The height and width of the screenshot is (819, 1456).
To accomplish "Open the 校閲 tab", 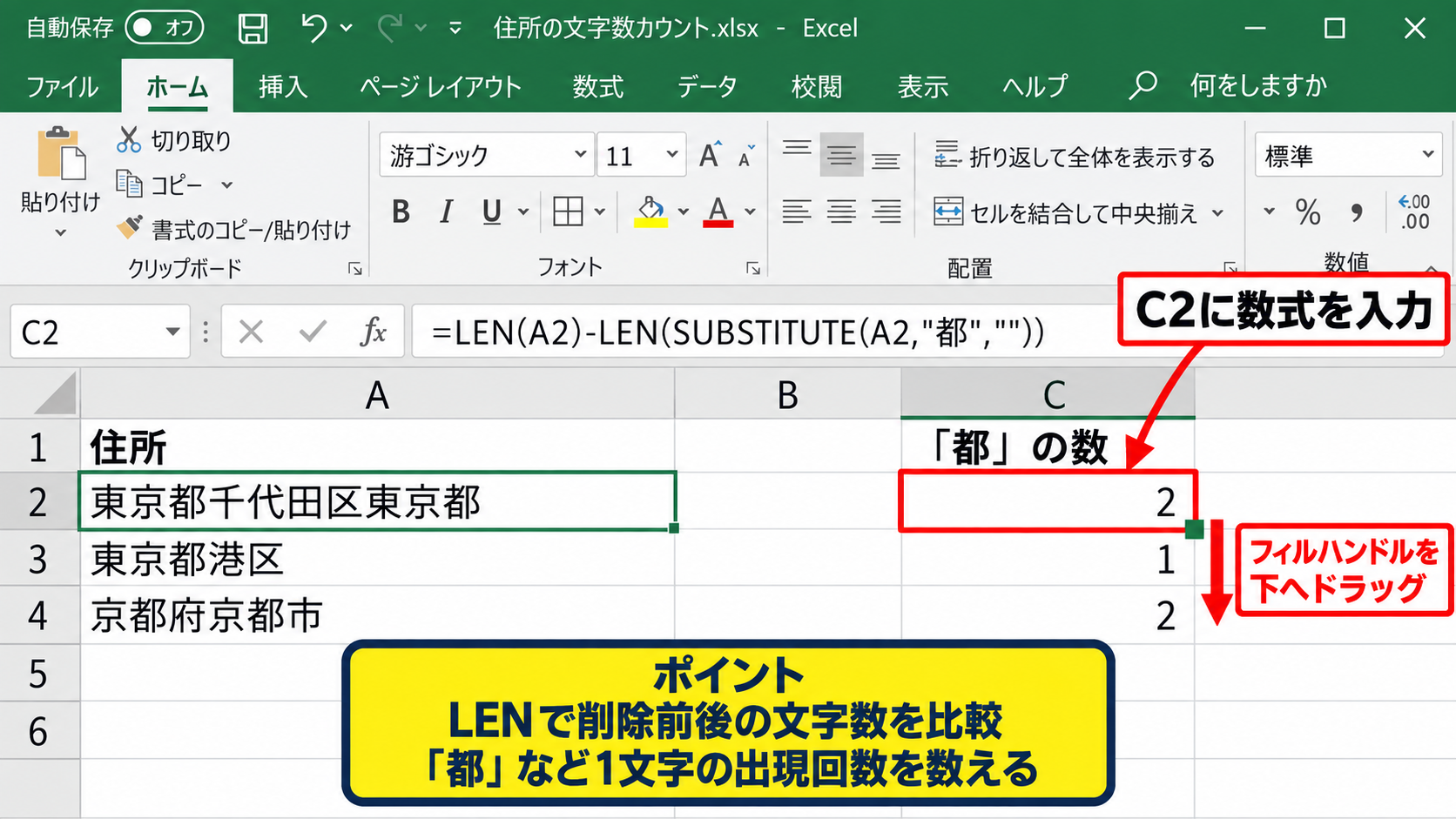I will 817,86.
